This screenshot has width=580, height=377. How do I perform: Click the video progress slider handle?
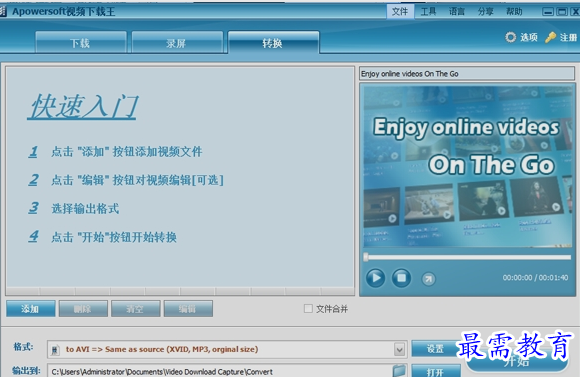(x=366, y=257)
